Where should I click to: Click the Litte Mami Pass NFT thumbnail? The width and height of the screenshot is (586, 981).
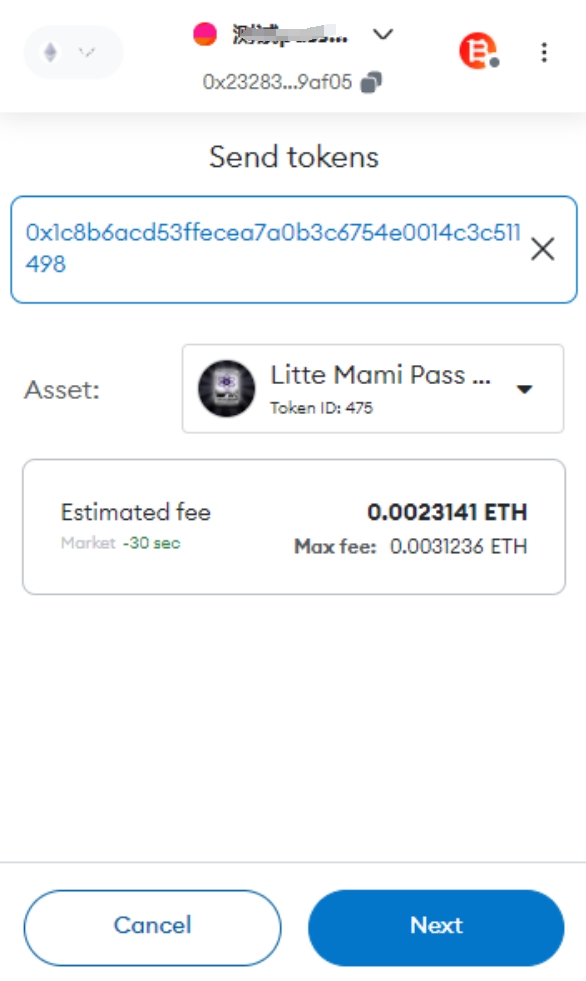(x=226, y=389)
